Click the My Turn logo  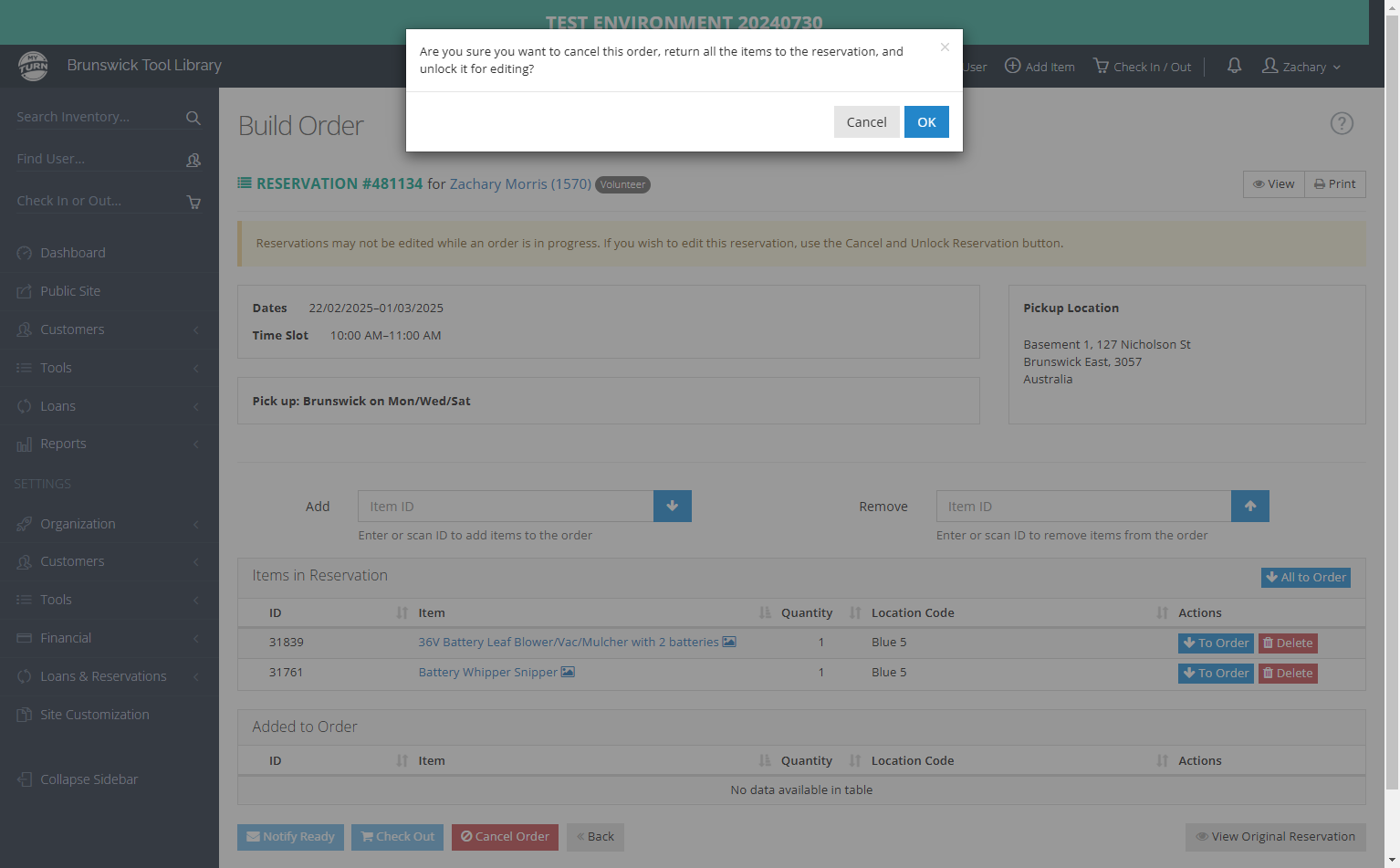[x=34, y=66]
